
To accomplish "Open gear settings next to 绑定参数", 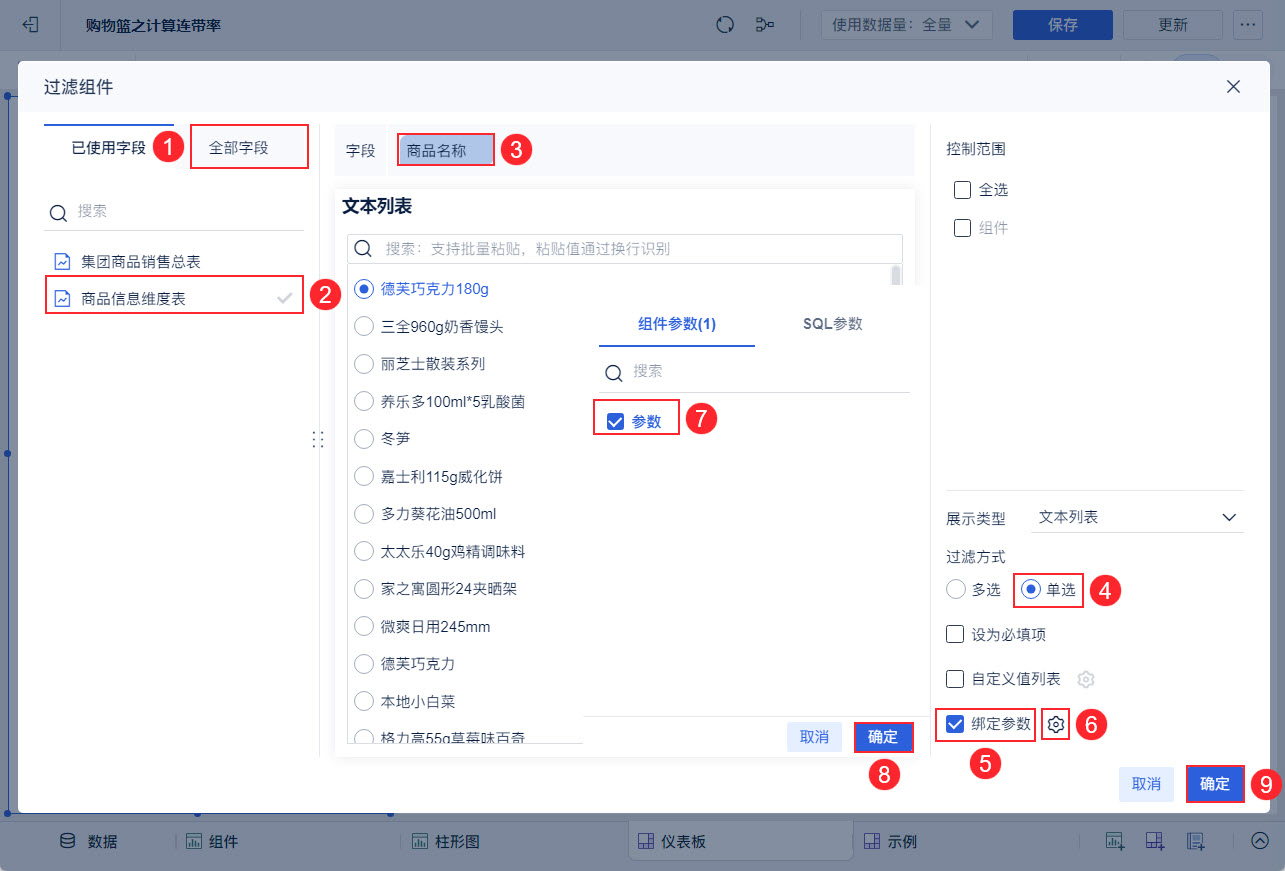I will coord(1056,724).
